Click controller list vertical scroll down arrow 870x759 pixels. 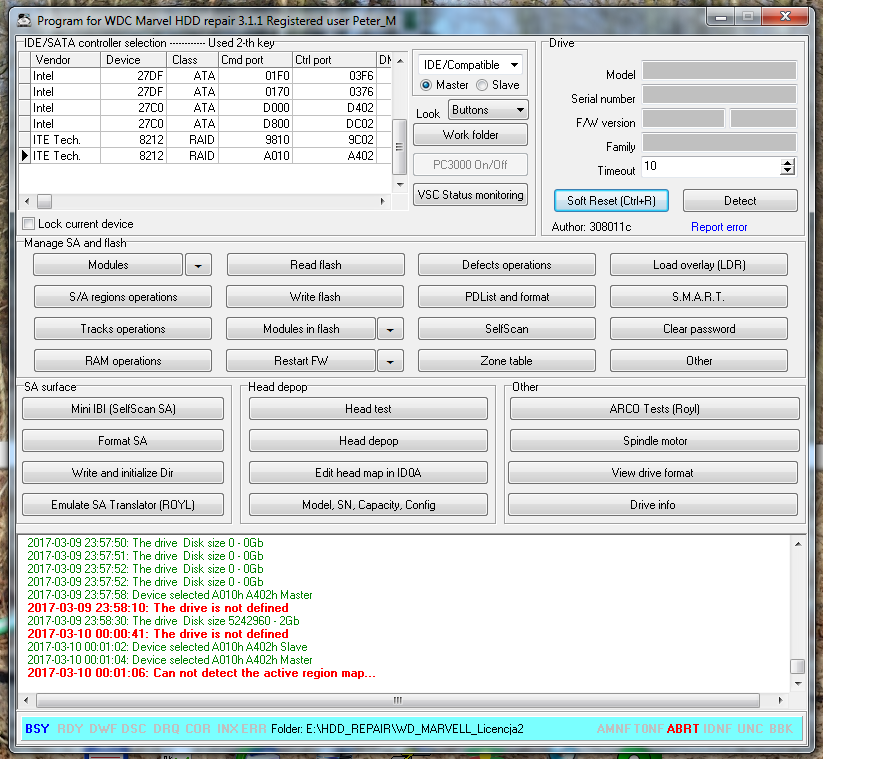click(x=400, y=185)
